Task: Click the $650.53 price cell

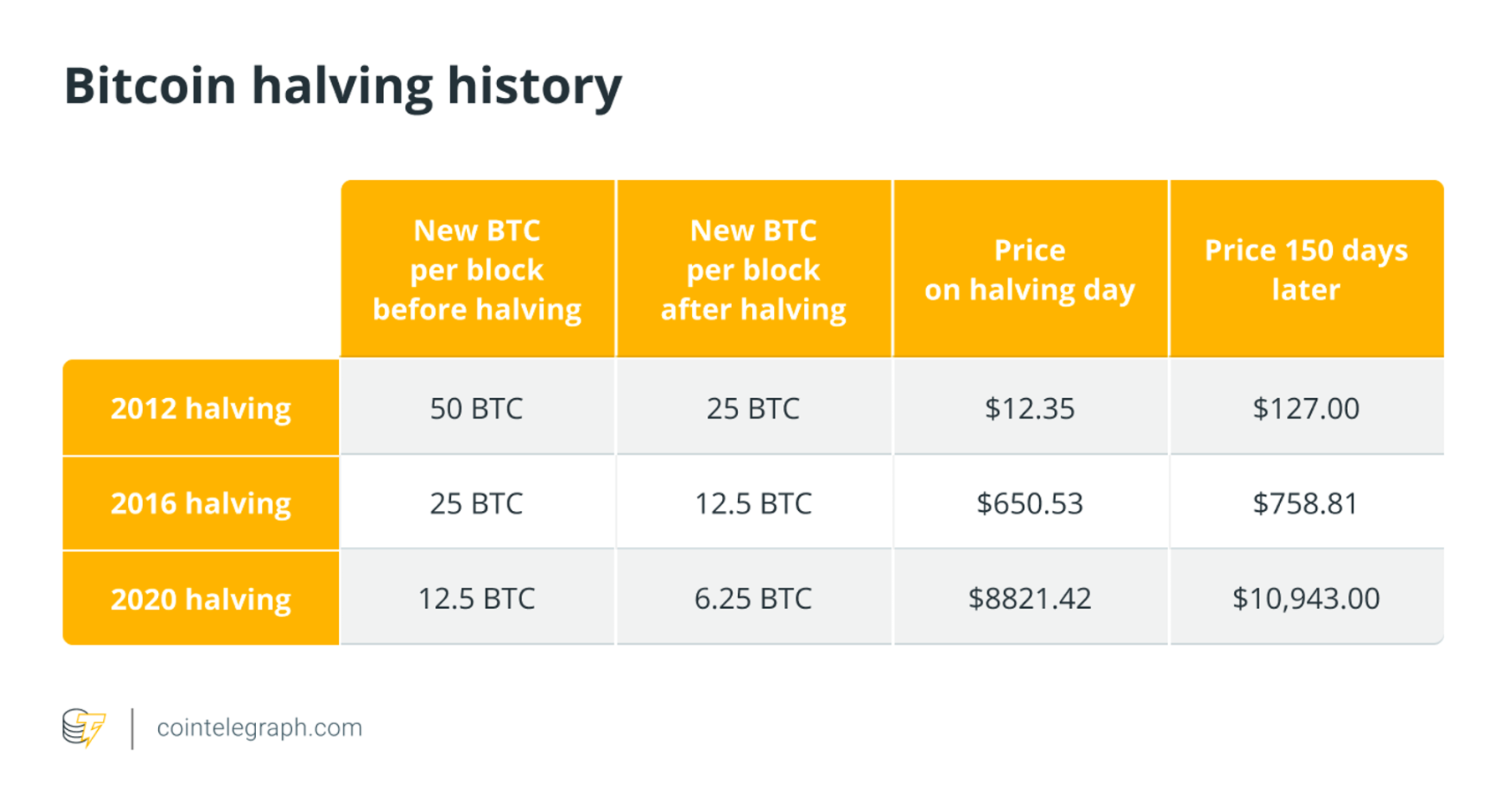Action: [x=1029, y=503]
